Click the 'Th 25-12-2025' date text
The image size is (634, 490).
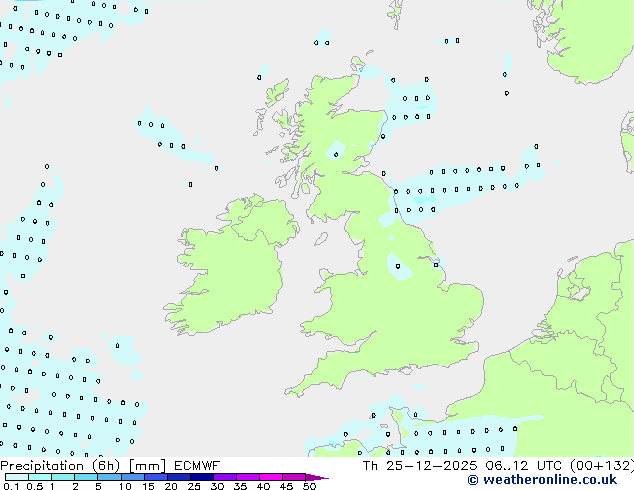click(420, 466)
